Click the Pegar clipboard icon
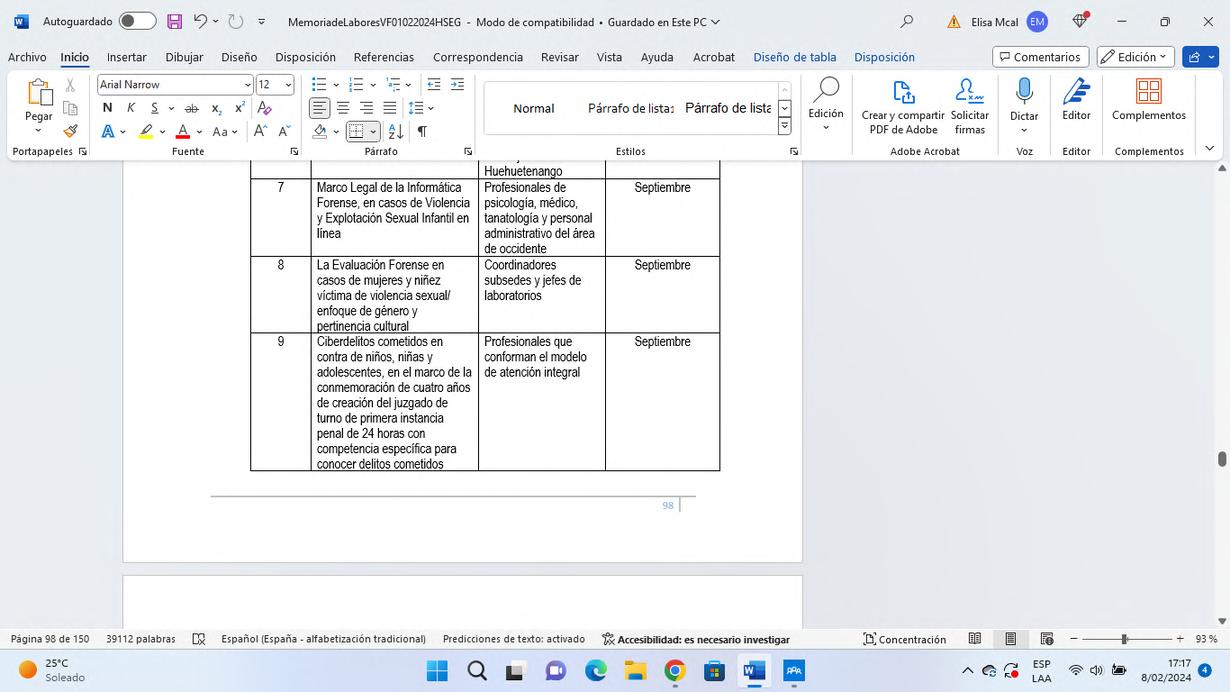This screenshot has width=1230, height=692. 39,93
